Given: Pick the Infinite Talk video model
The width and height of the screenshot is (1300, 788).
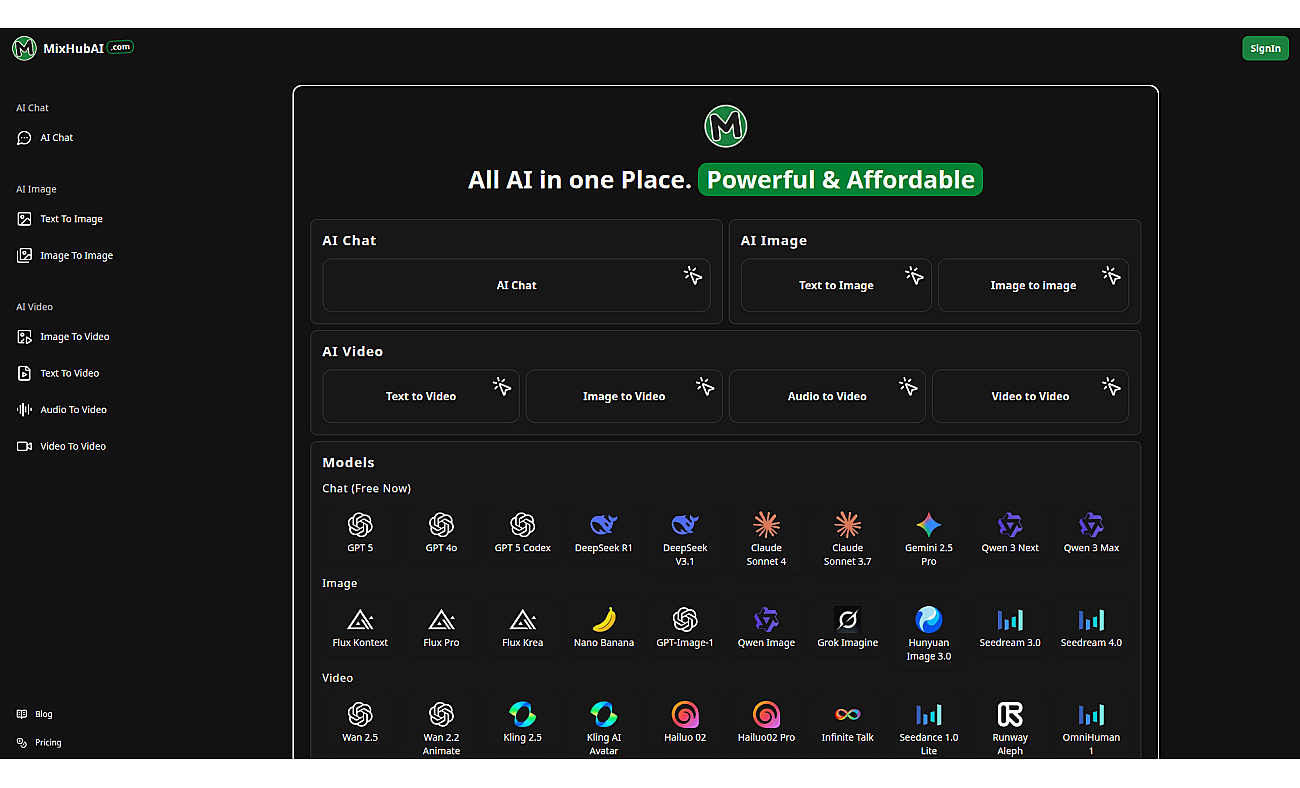Looking at the screenshot, I should coord(847,715).
